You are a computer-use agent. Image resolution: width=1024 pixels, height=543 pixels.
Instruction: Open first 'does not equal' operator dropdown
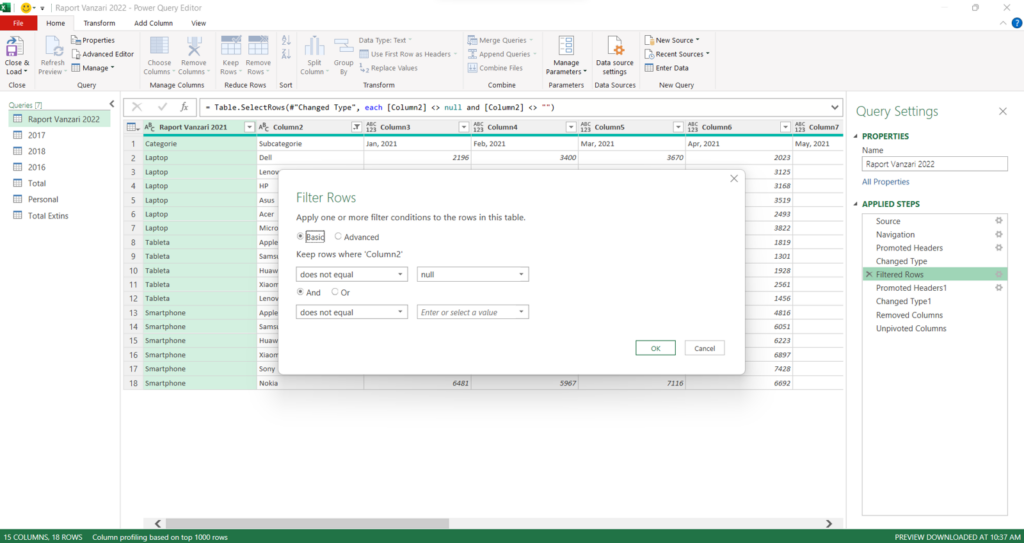click(352, 274)
